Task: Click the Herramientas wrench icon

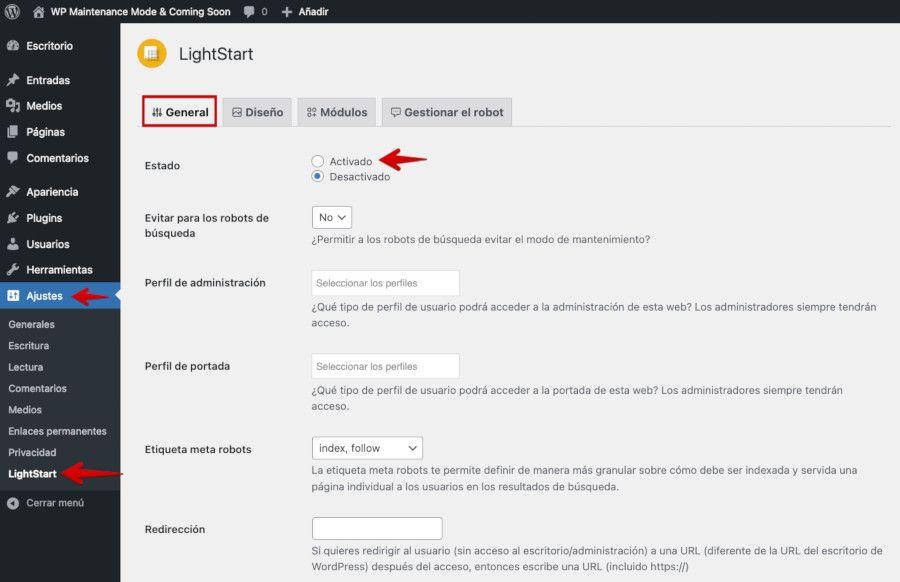Action: pos(13,269)
